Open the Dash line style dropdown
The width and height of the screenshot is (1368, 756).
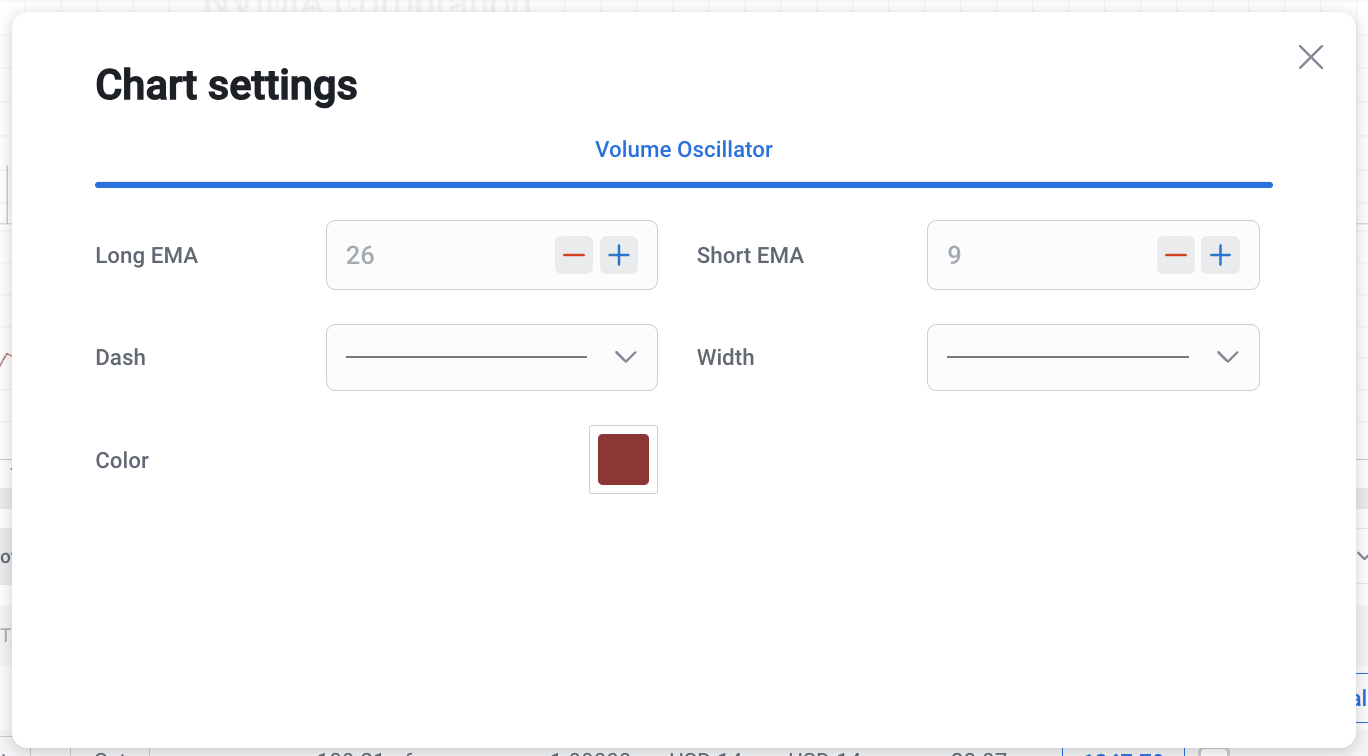(466, 357)
